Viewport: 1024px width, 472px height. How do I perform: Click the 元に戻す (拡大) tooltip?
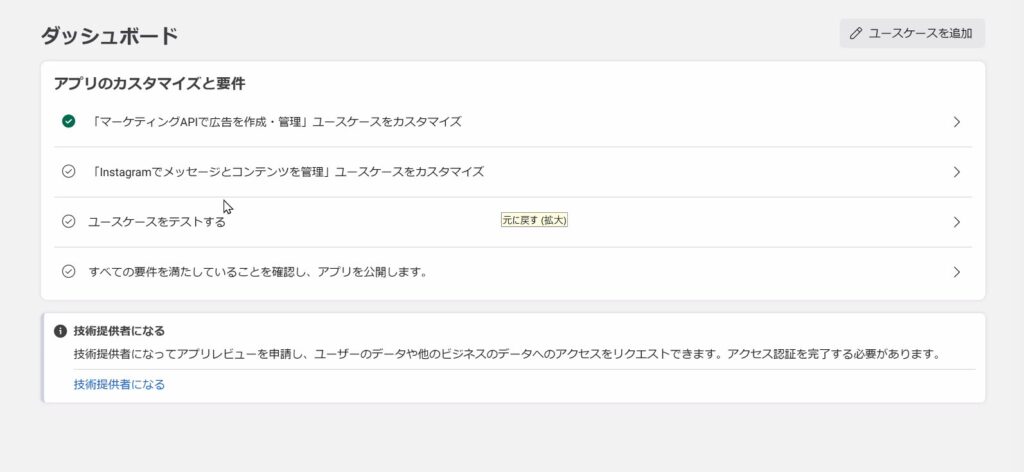[x=535, y=220]
